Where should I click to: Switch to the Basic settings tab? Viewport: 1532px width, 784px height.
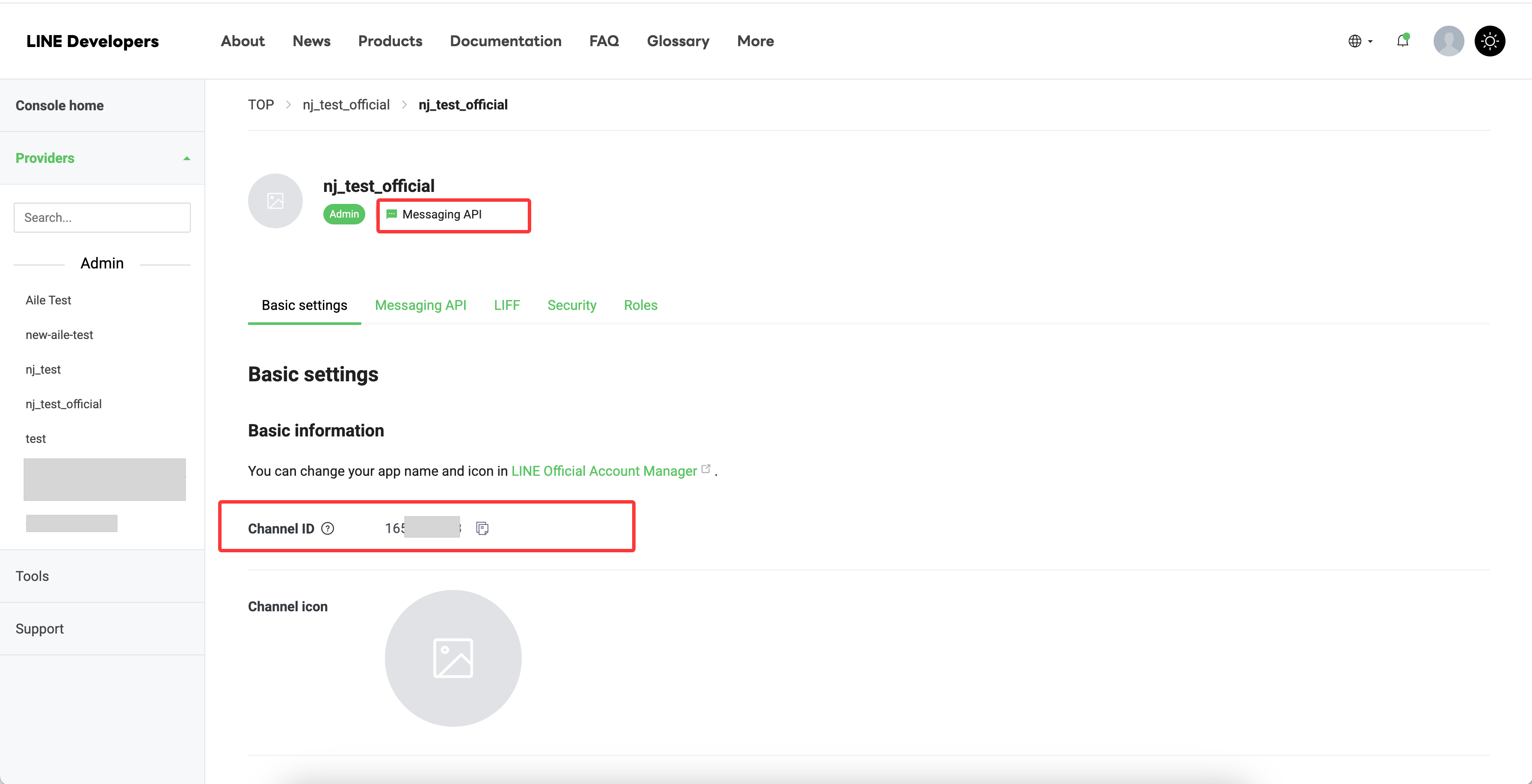point(305,306)
